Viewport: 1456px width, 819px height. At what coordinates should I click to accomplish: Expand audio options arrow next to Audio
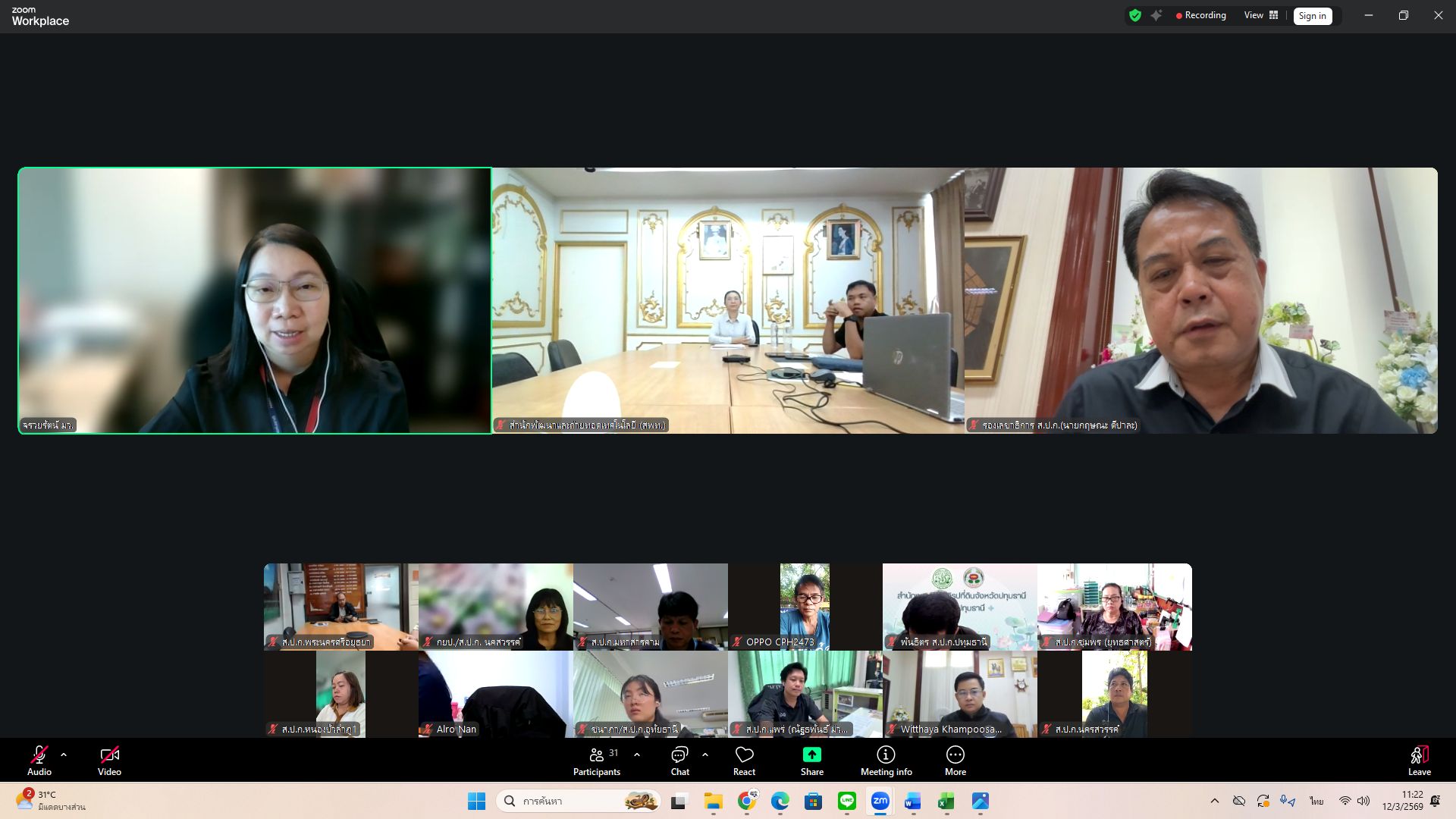tap(64, 755)
